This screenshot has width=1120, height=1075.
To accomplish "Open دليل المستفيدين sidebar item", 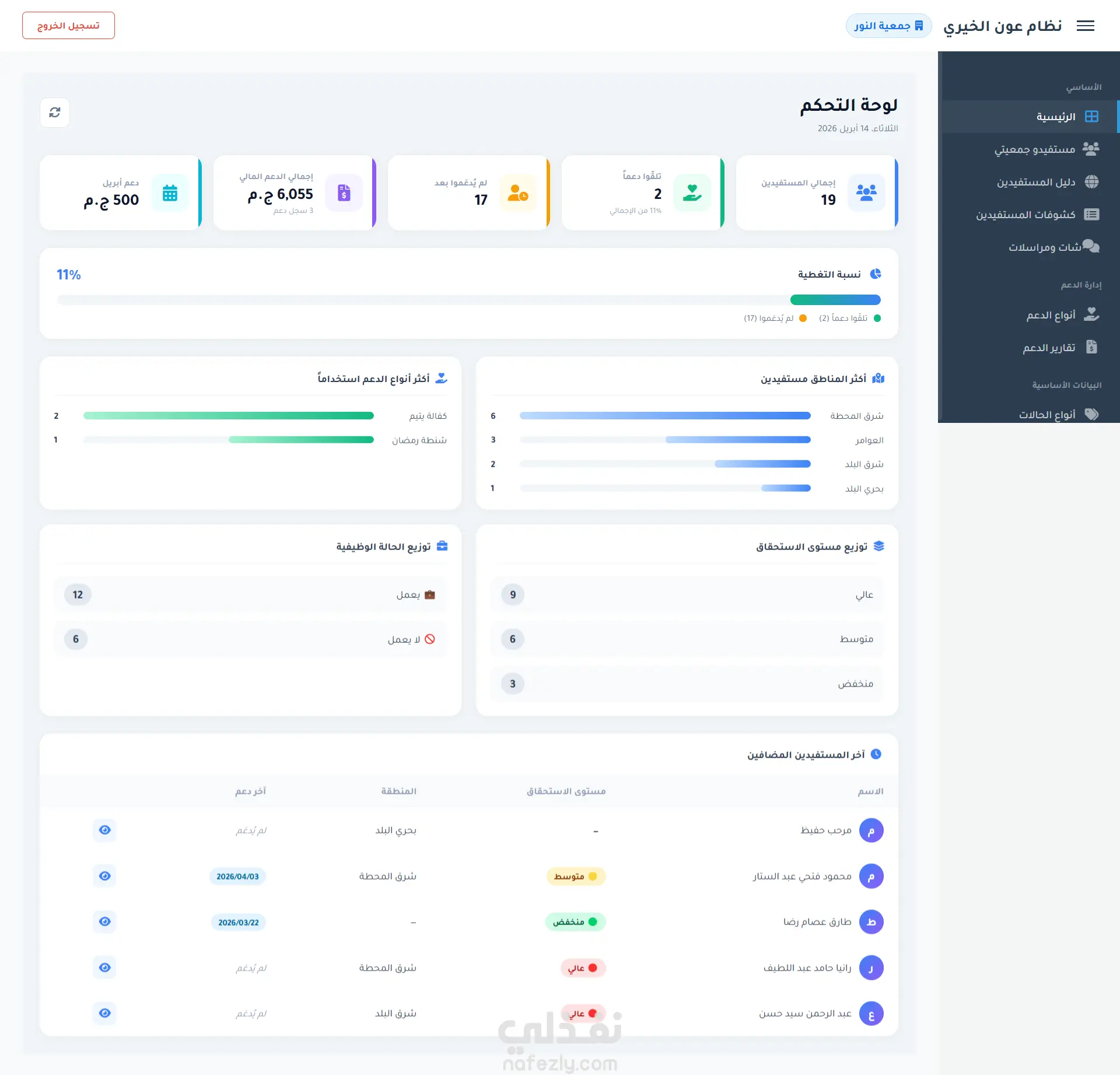I will (1035, 182).
